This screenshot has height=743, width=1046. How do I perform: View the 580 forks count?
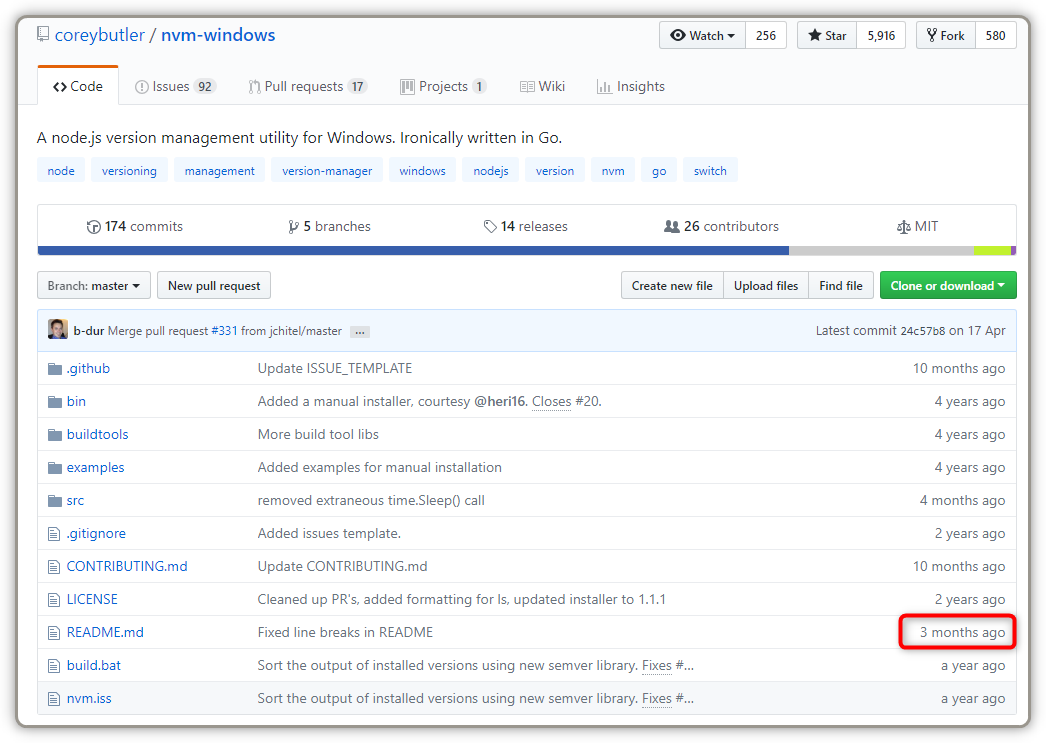pos(995,35)
